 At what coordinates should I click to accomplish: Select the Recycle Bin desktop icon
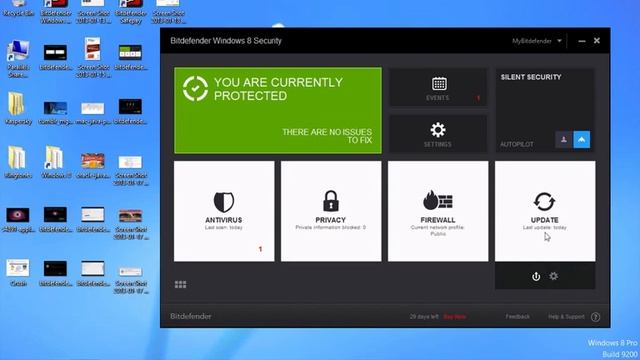(18, 8)
